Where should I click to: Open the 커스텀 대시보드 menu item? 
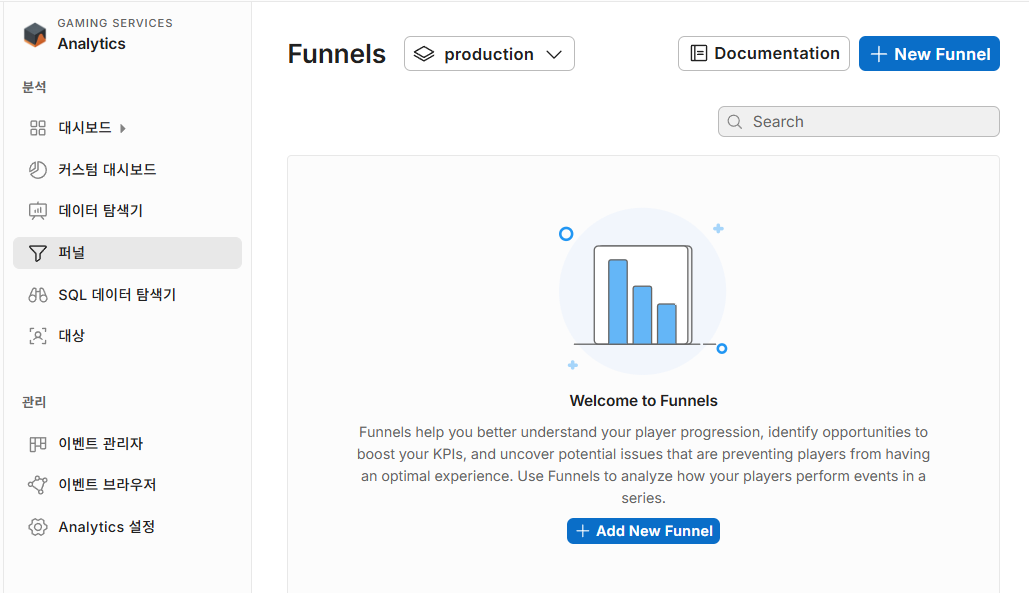[107, 170]
